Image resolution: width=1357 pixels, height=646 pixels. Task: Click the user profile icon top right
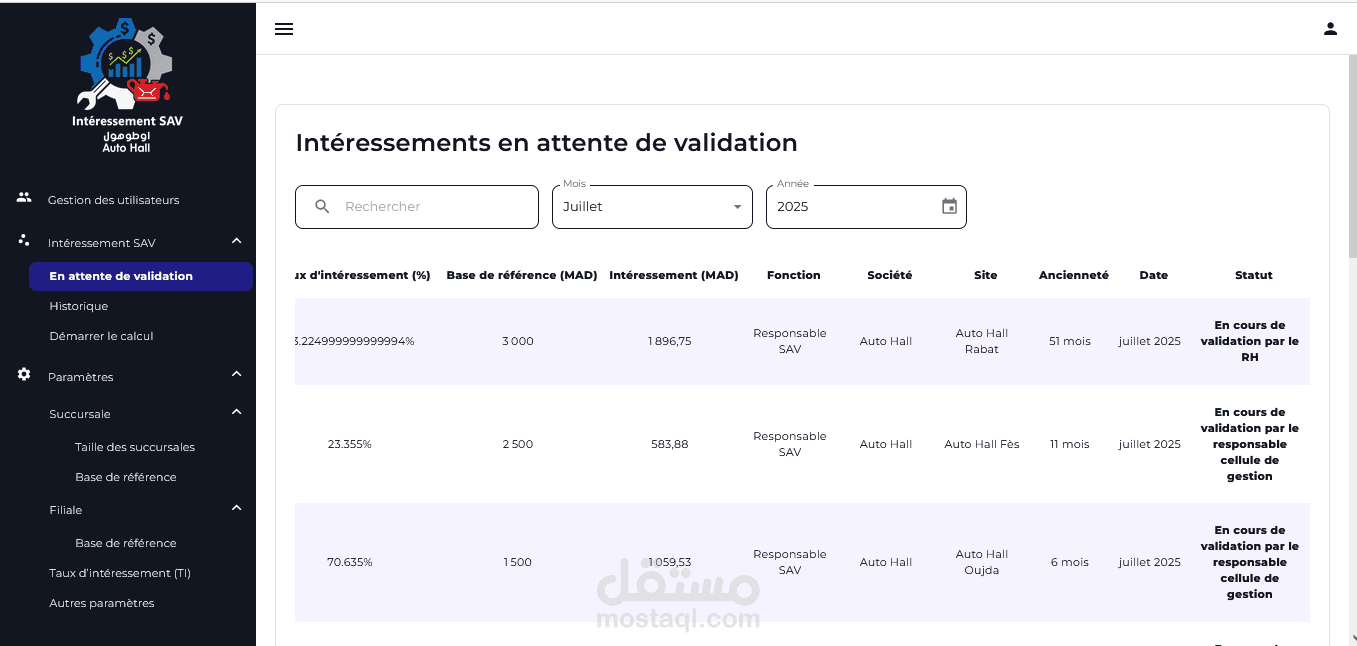point(1330,28)
